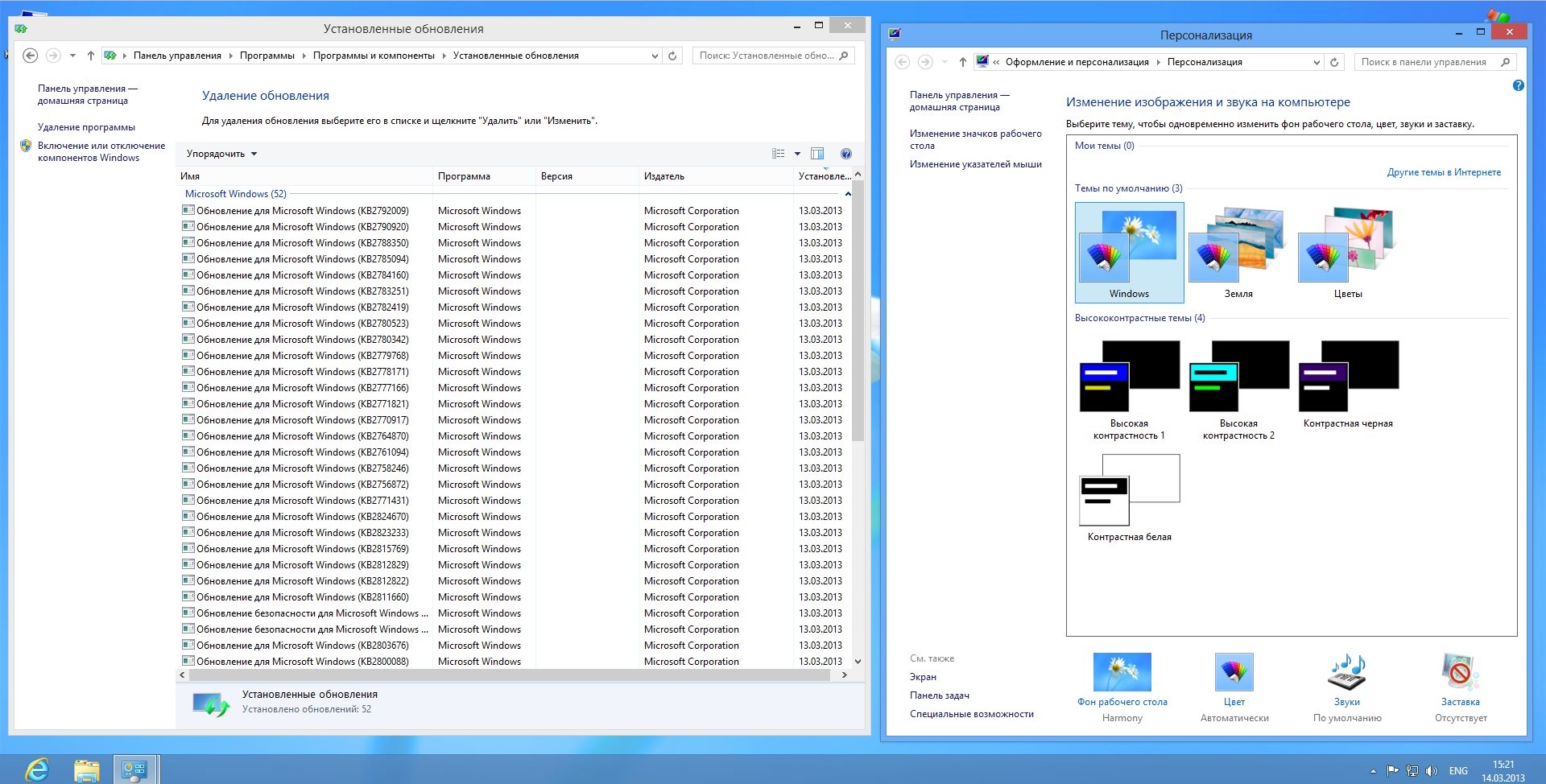1546x784 pixels.
Task: Select the Windows default theme
Action: 1129,253
